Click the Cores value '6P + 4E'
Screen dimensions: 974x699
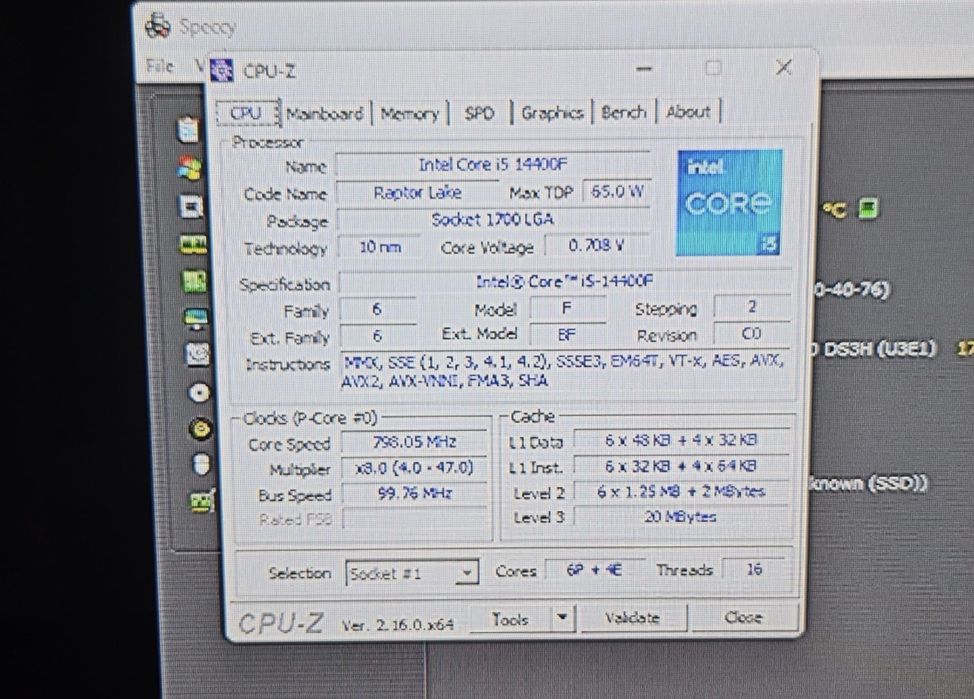(x=594, y=570)
